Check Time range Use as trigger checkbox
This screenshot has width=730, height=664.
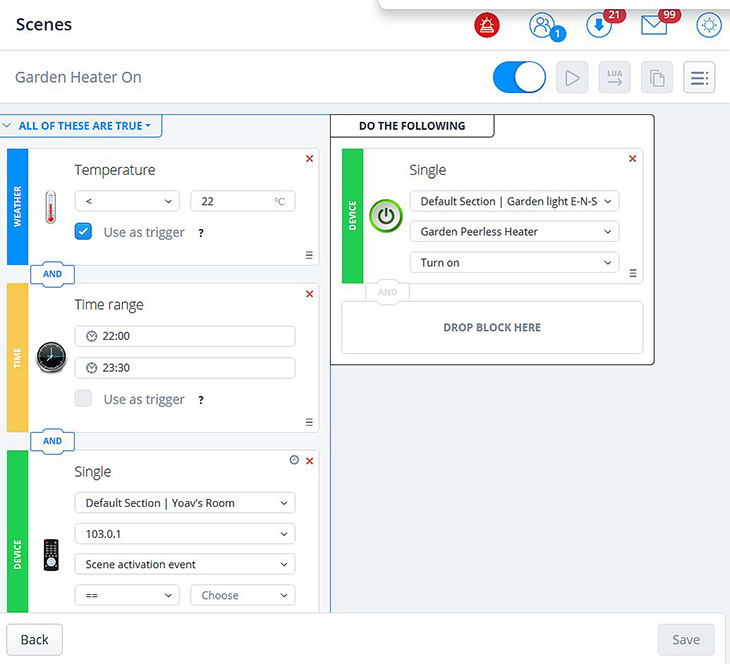coord(83,399)
